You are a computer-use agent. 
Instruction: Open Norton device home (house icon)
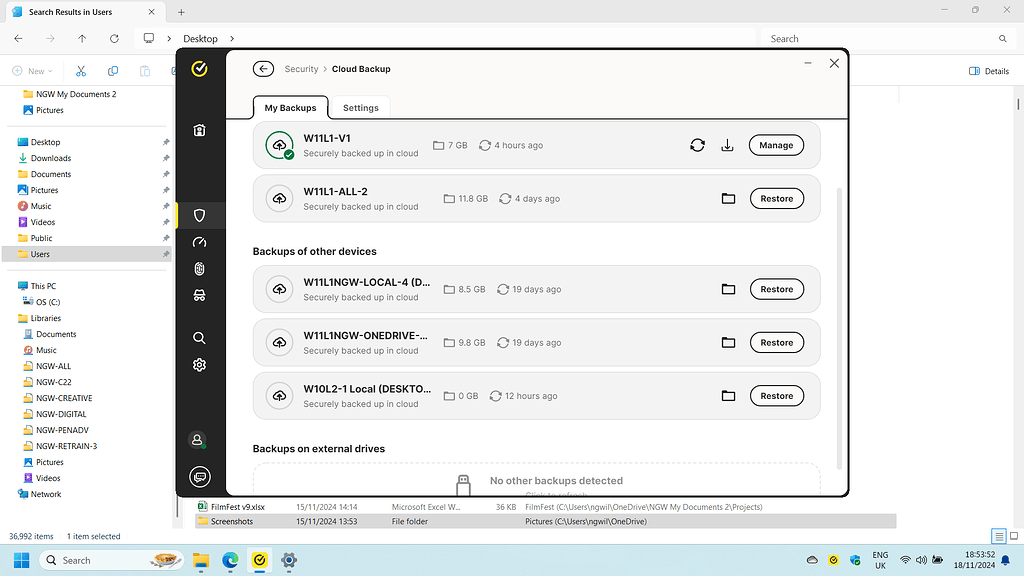[199, 130]
